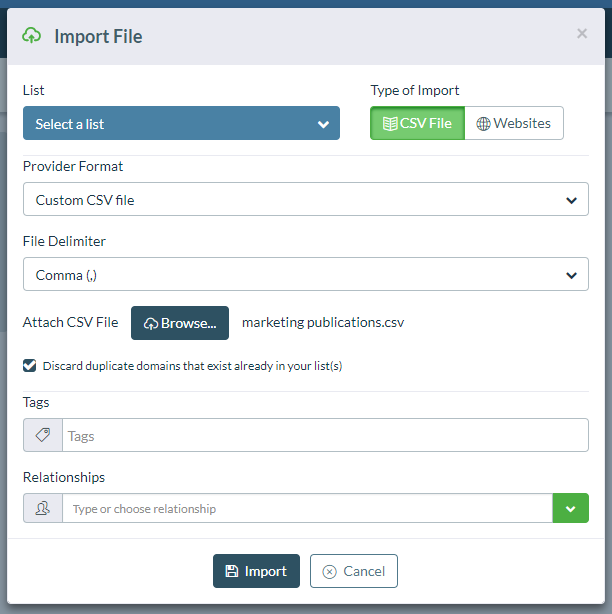
Task: Expand the green relationship chevron dropdown
Action: coord(570,508)
